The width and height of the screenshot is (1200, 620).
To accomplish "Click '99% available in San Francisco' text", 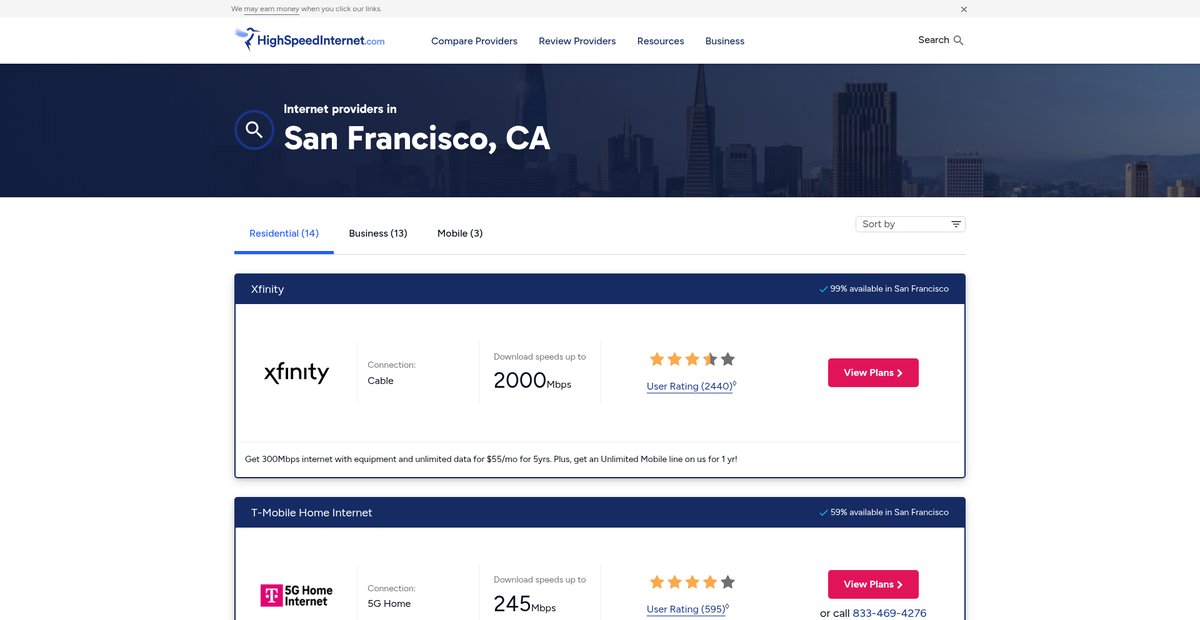I will tap(889, 289).
